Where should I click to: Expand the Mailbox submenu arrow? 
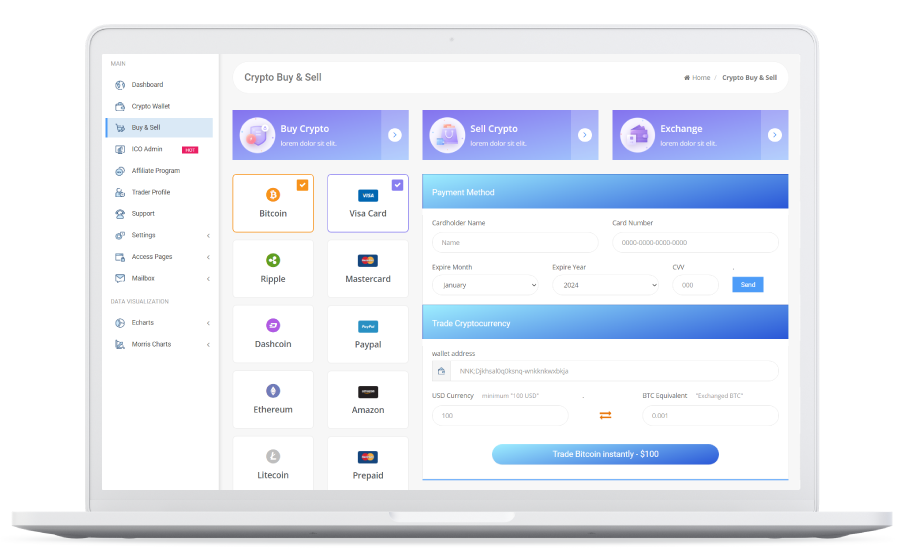pyautogui.click(x=208, y=279)
